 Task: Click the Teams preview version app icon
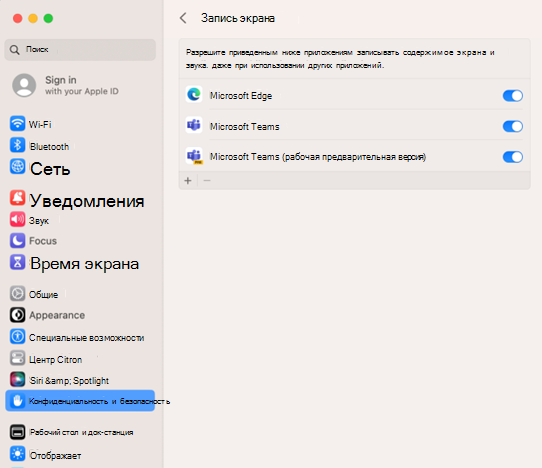point(194,156)
